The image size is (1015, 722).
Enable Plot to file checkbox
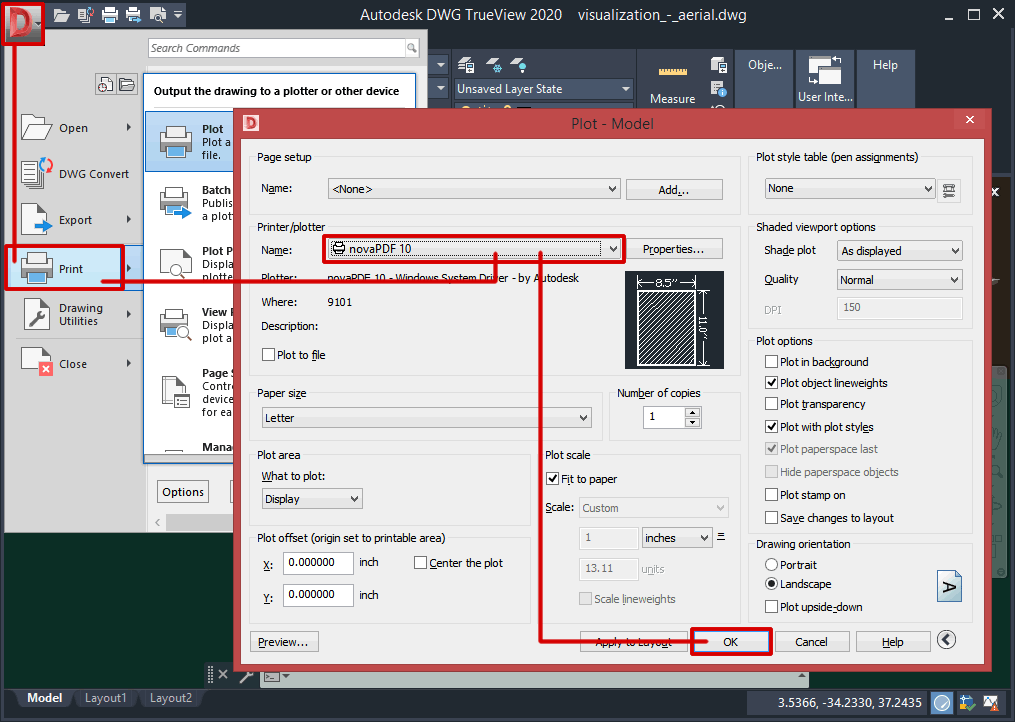[x=268, y=355]
